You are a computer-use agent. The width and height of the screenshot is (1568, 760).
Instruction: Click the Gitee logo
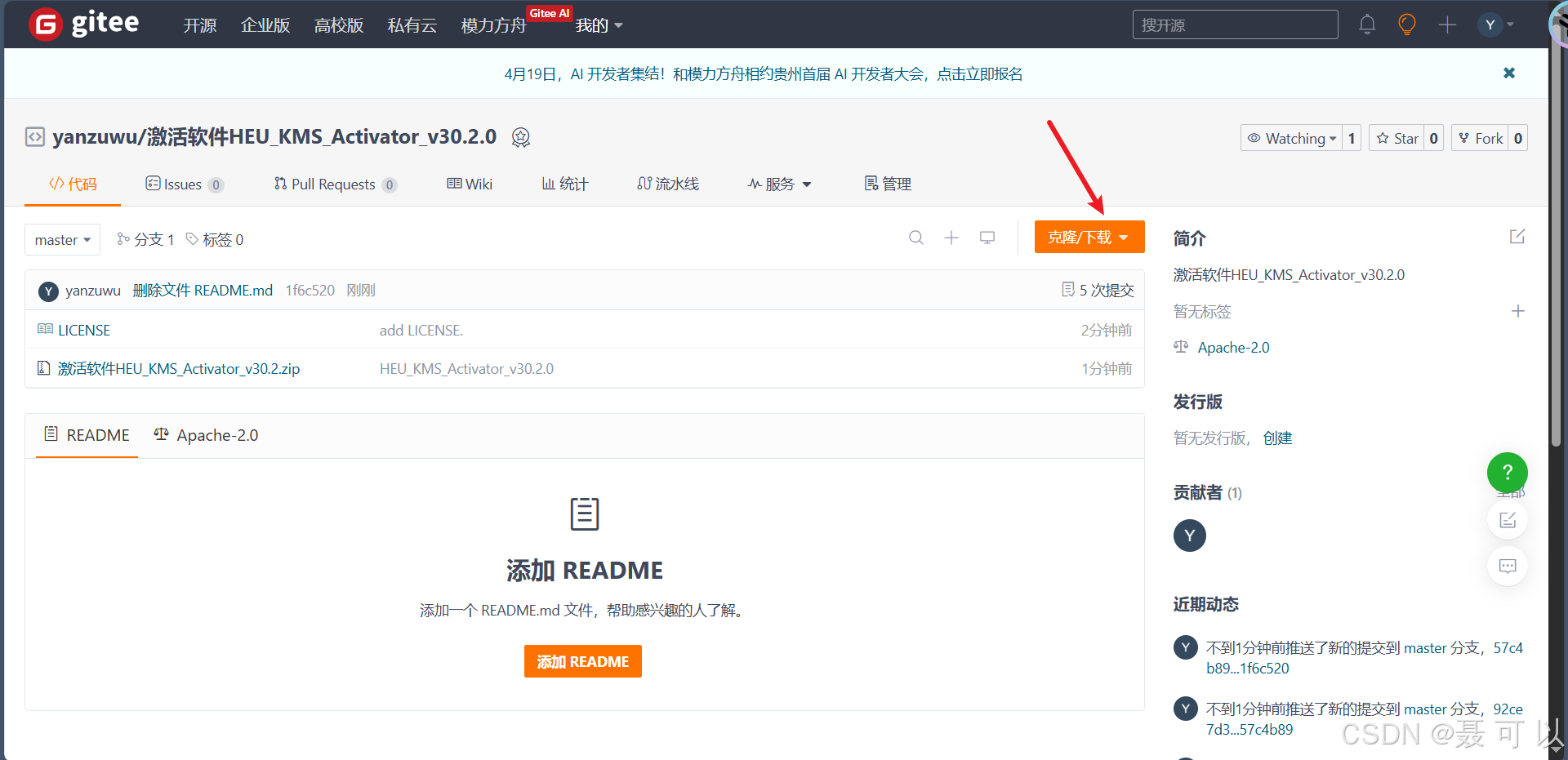(83, 24)
